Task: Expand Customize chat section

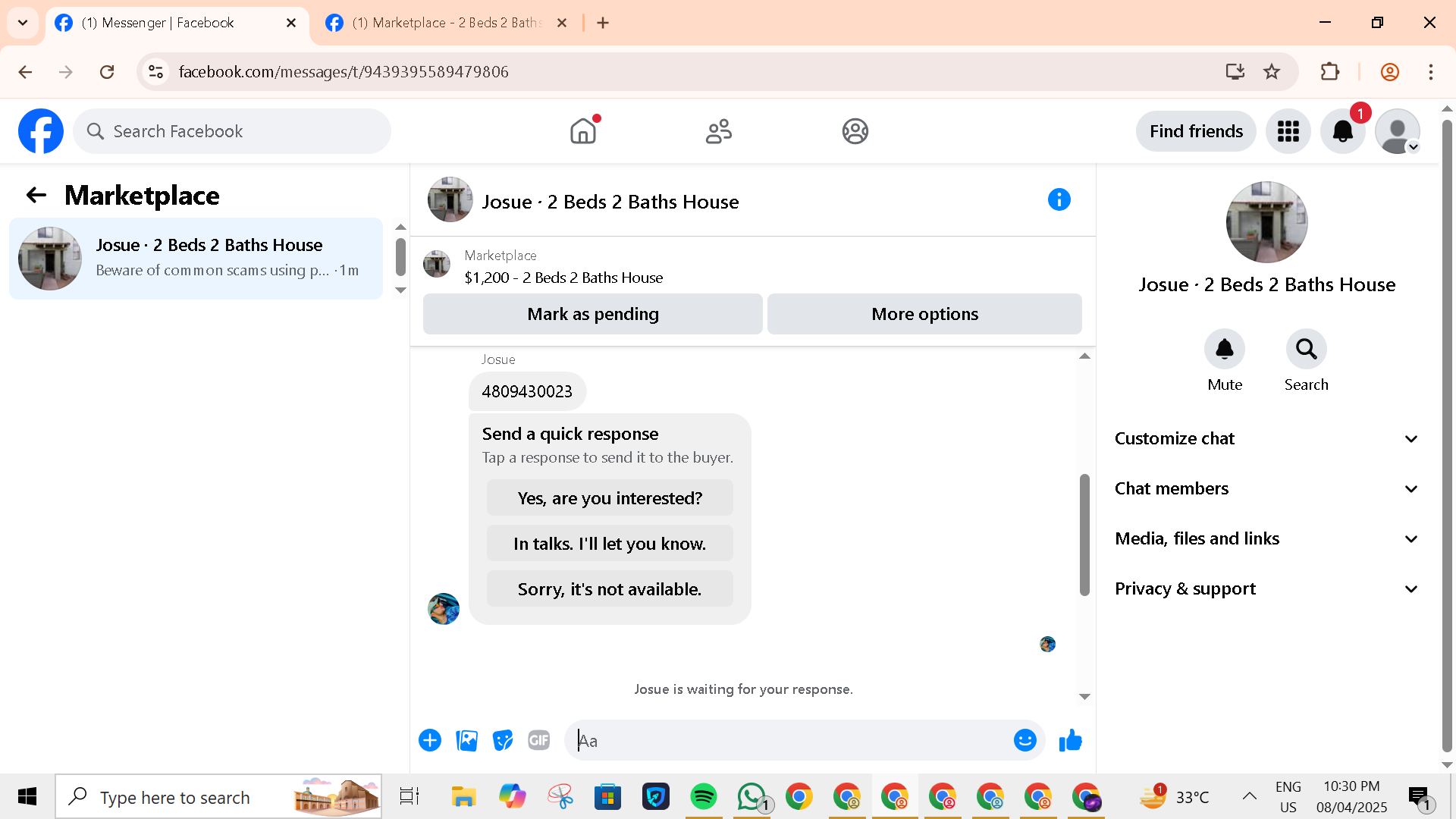Action: click(x=1266, y=439)
